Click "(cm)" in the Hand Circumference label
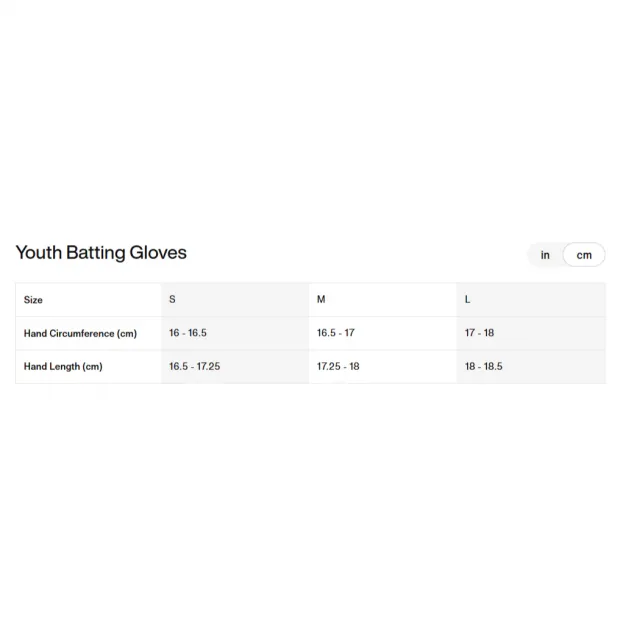The width and height of the screenshot is (620, 620). pos(127,333)
